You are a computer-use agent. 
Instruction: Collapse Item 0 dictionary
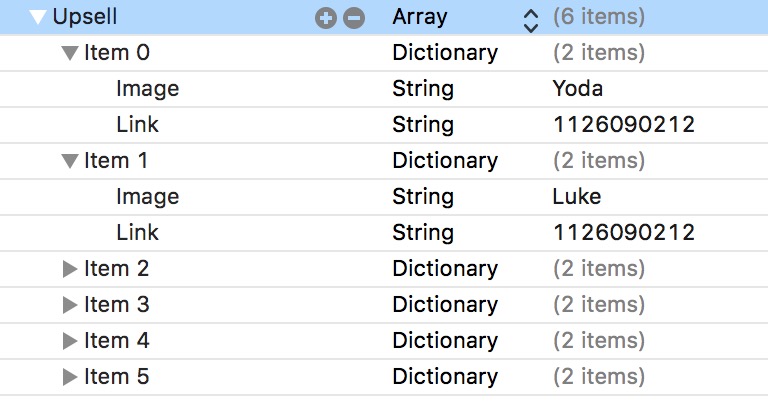70,53
